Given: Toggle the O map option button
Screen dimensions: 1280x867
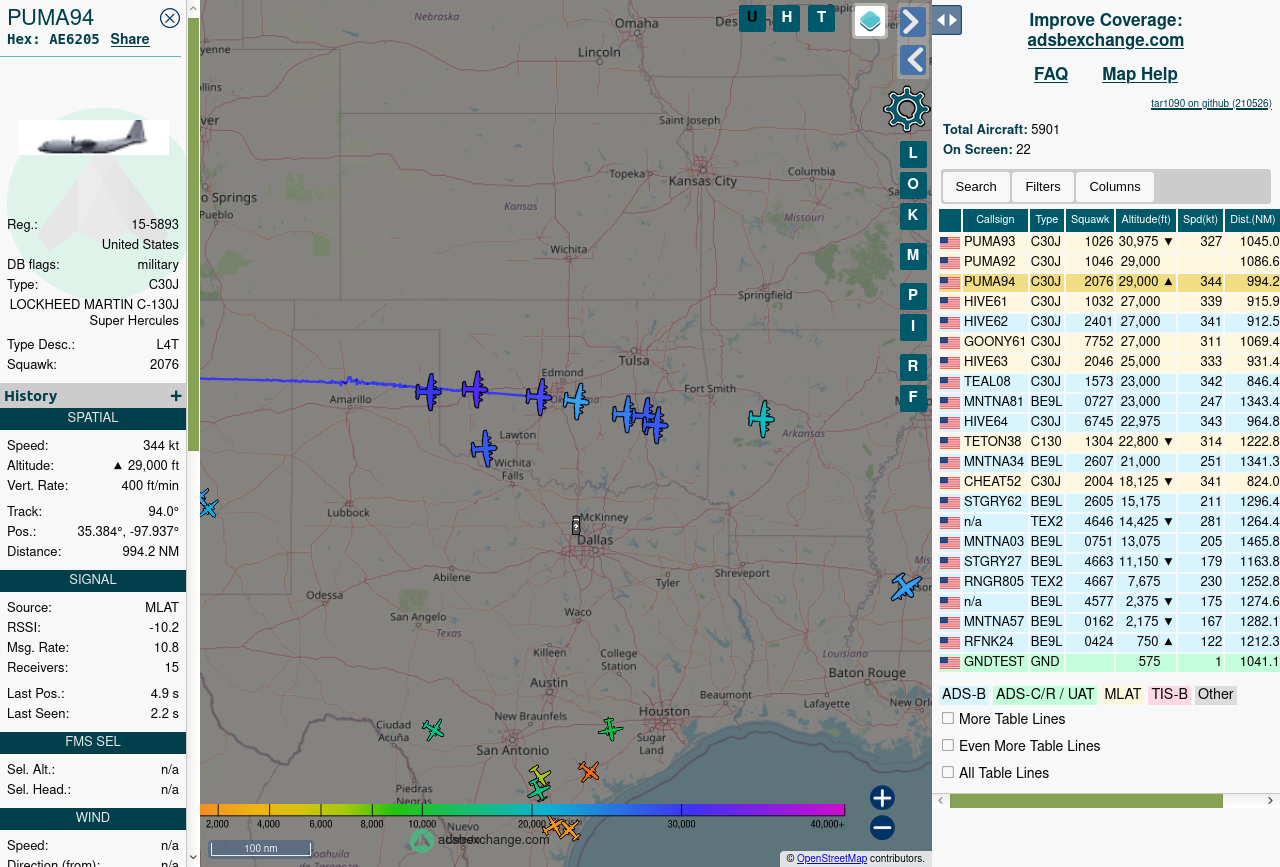Looking at the screenshot, I should tap(913, 185).
